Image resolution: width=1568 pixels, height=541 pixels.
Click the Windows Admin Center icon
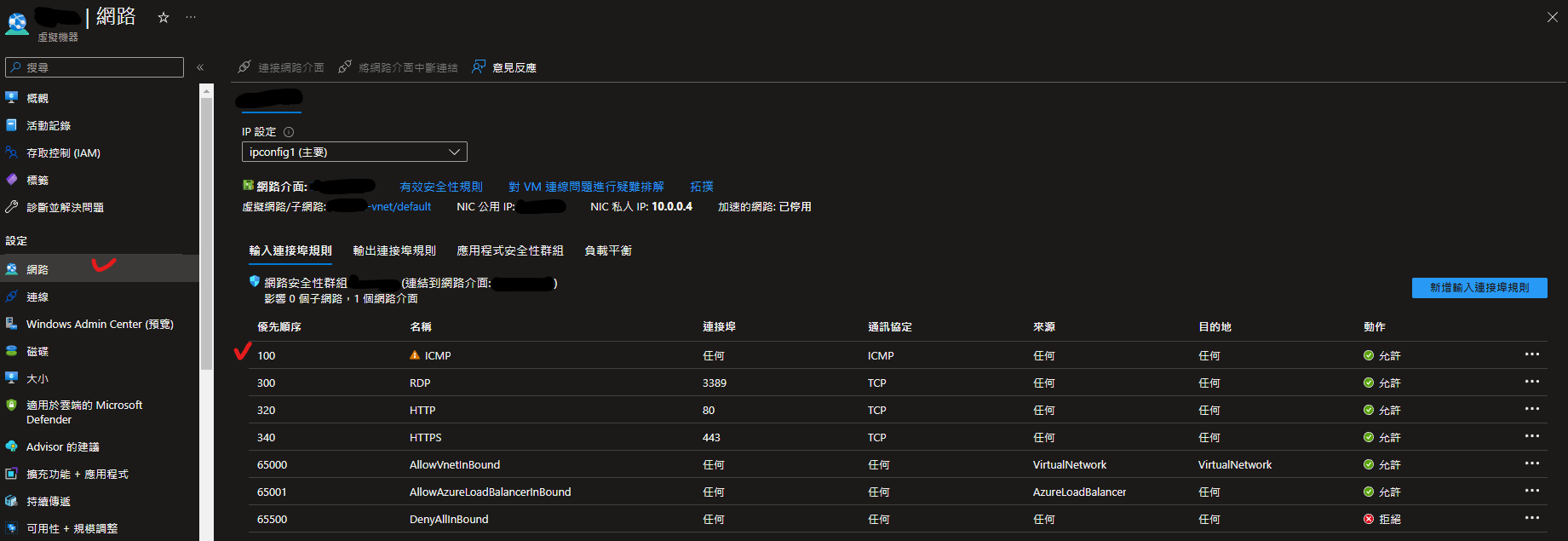point(12,324)
